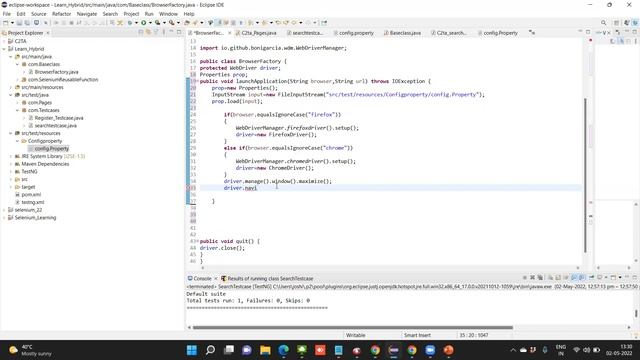Click Console horizontal scrollbar
Image resolution: width=640 pixels, height=360 pixels.
coord(353,327)
